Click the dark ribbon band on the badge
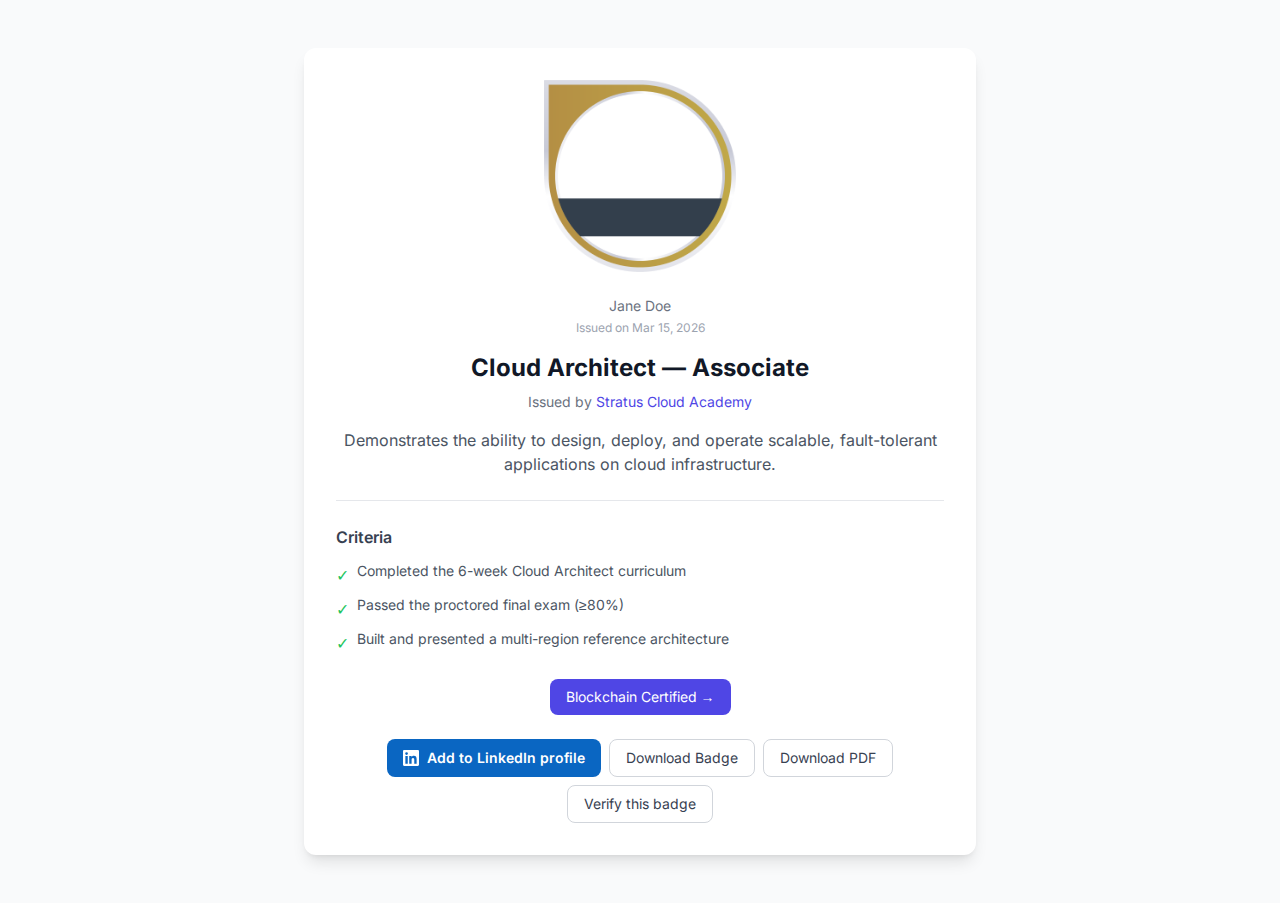Image resolution: width=1280 pixels, height=903 pixels. pos(640,217)
